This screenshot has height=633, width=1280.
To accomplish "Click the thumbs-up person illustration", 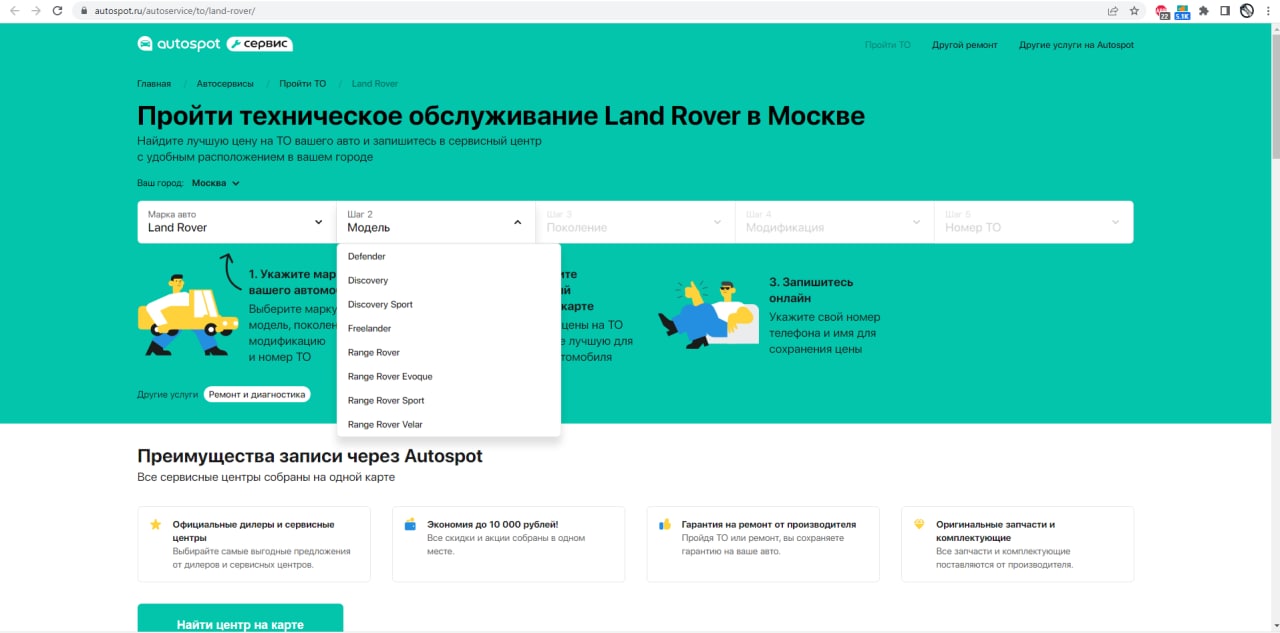I will click(x=708, y=313).
